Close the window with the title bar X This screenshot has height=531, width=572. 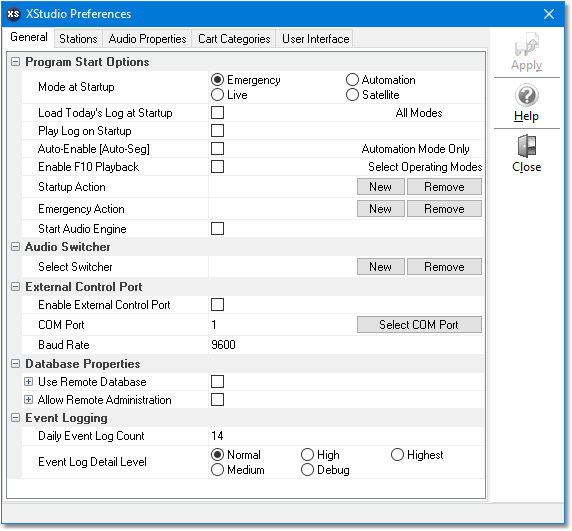pos(549,14)
